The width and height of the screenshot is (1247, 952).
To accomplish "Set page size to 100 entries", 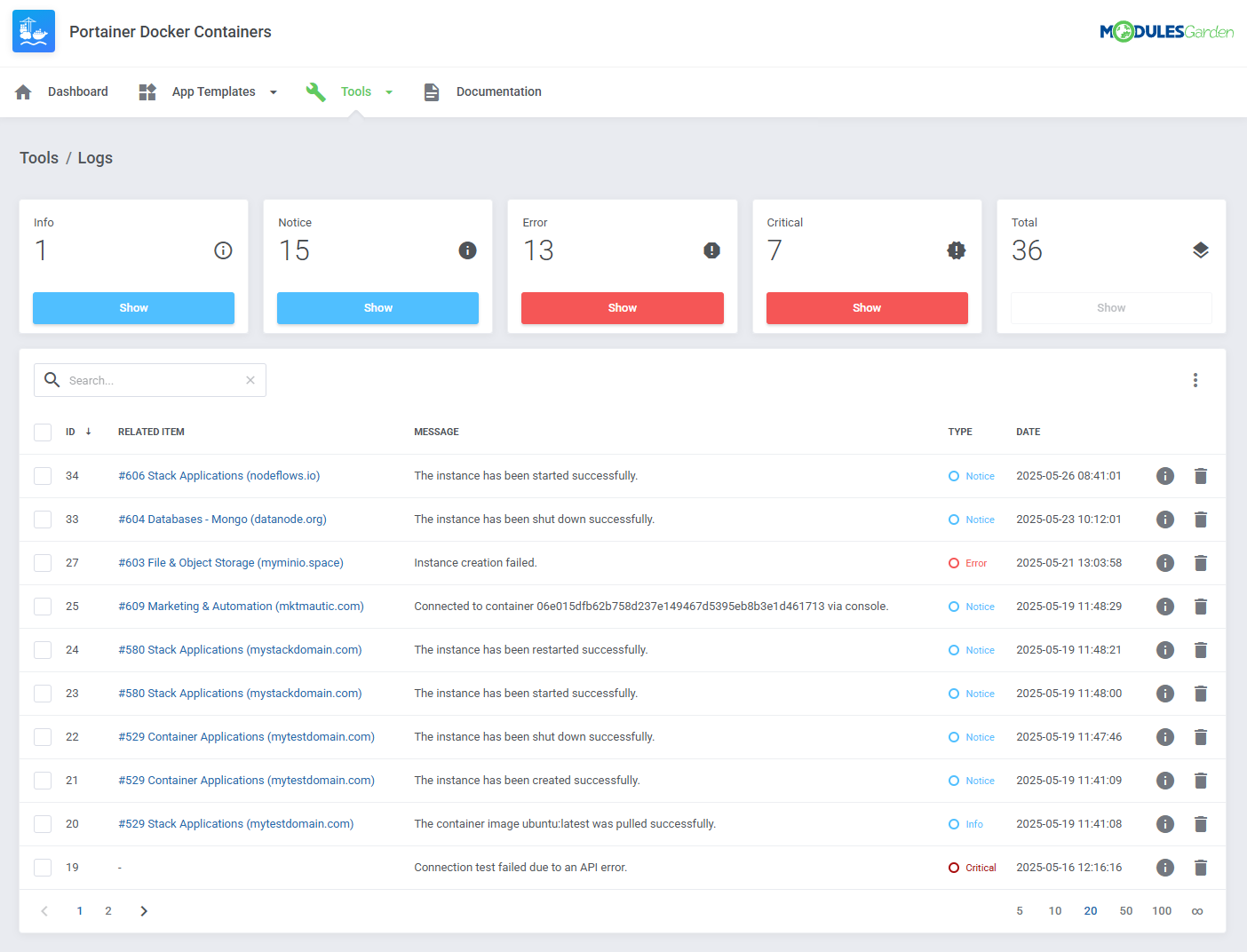I will [x=1162, y=910].
